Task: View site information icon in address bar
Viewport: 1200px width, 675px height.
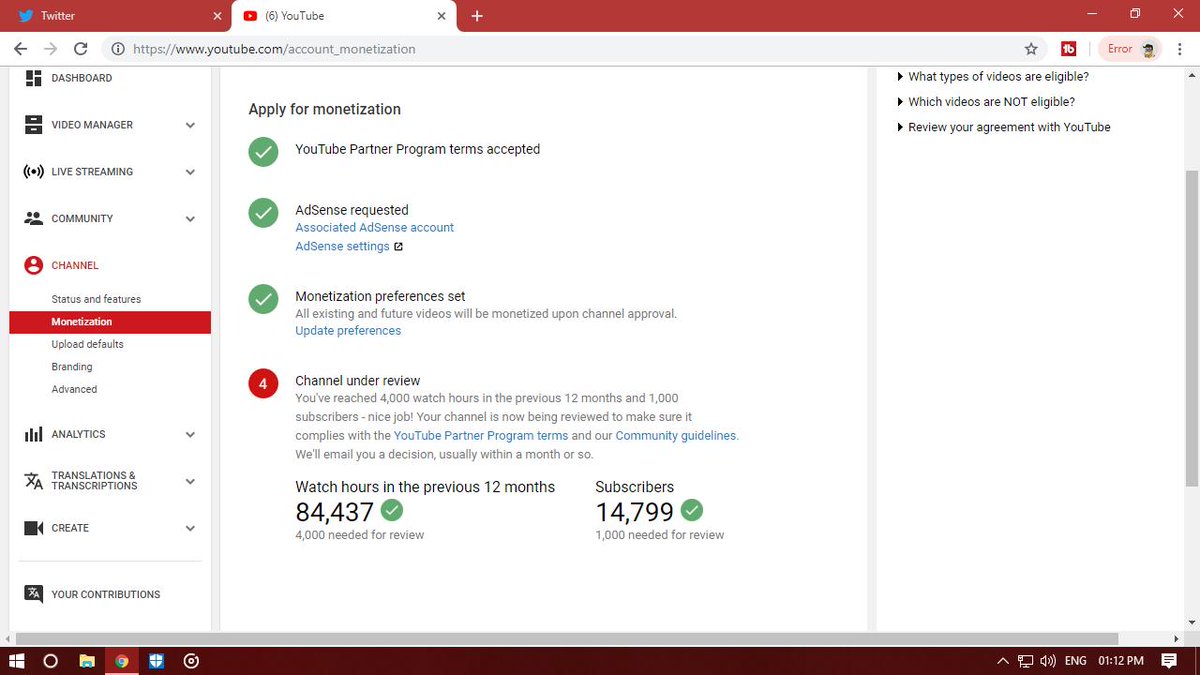Action: click(x=118, y=49)
